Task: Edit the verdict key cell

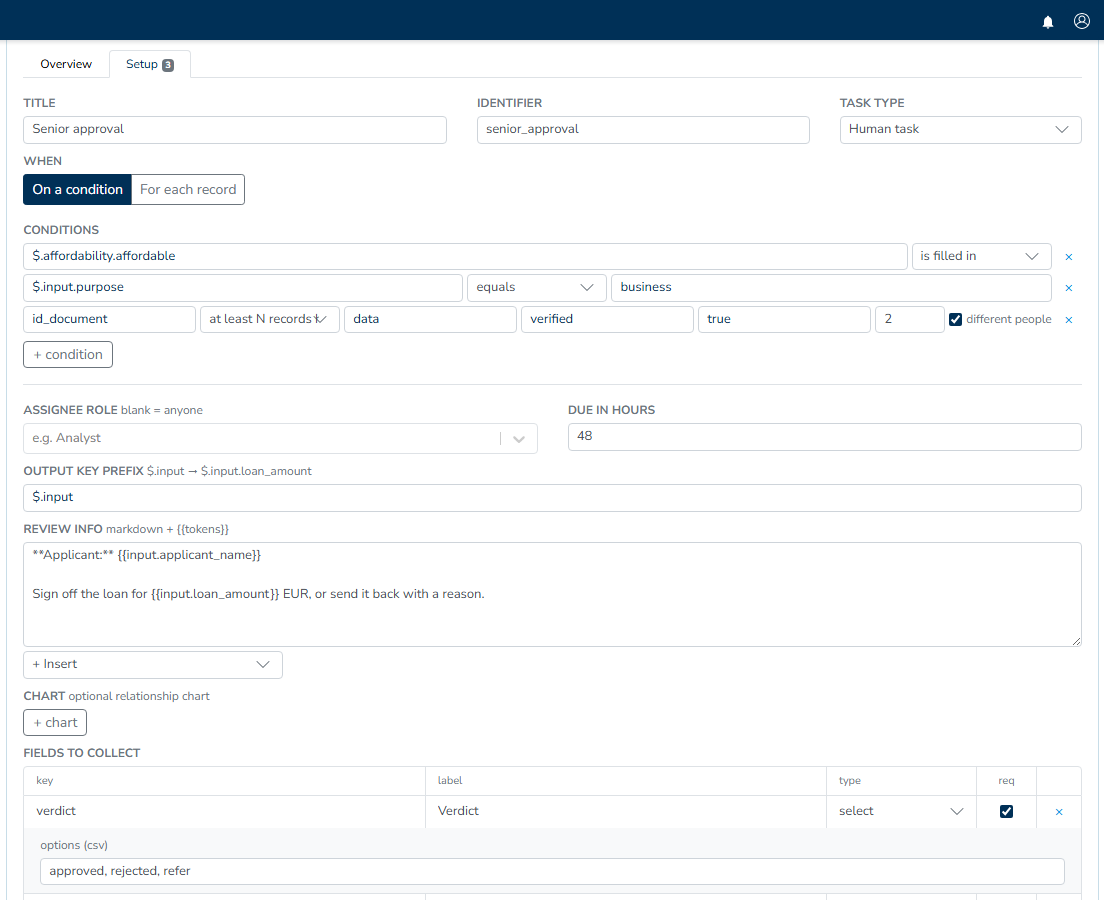Action: [x=225, y=811]
